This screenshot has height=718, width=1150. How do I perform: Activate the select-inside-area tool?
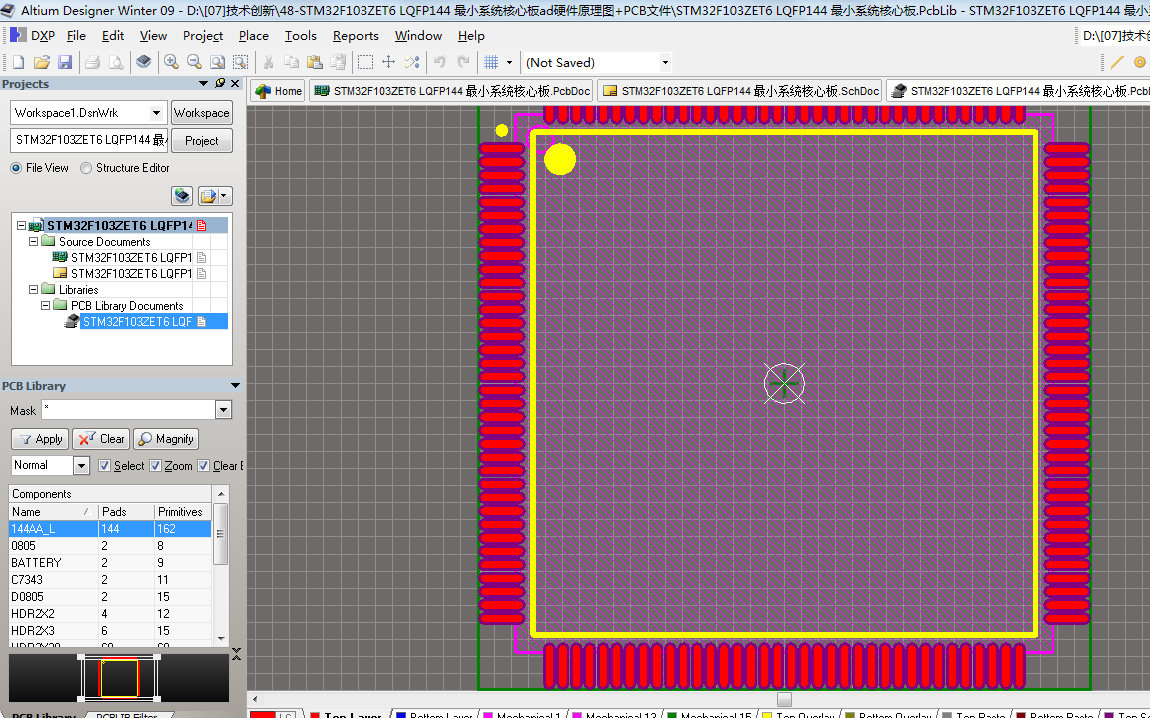point(365,62)
